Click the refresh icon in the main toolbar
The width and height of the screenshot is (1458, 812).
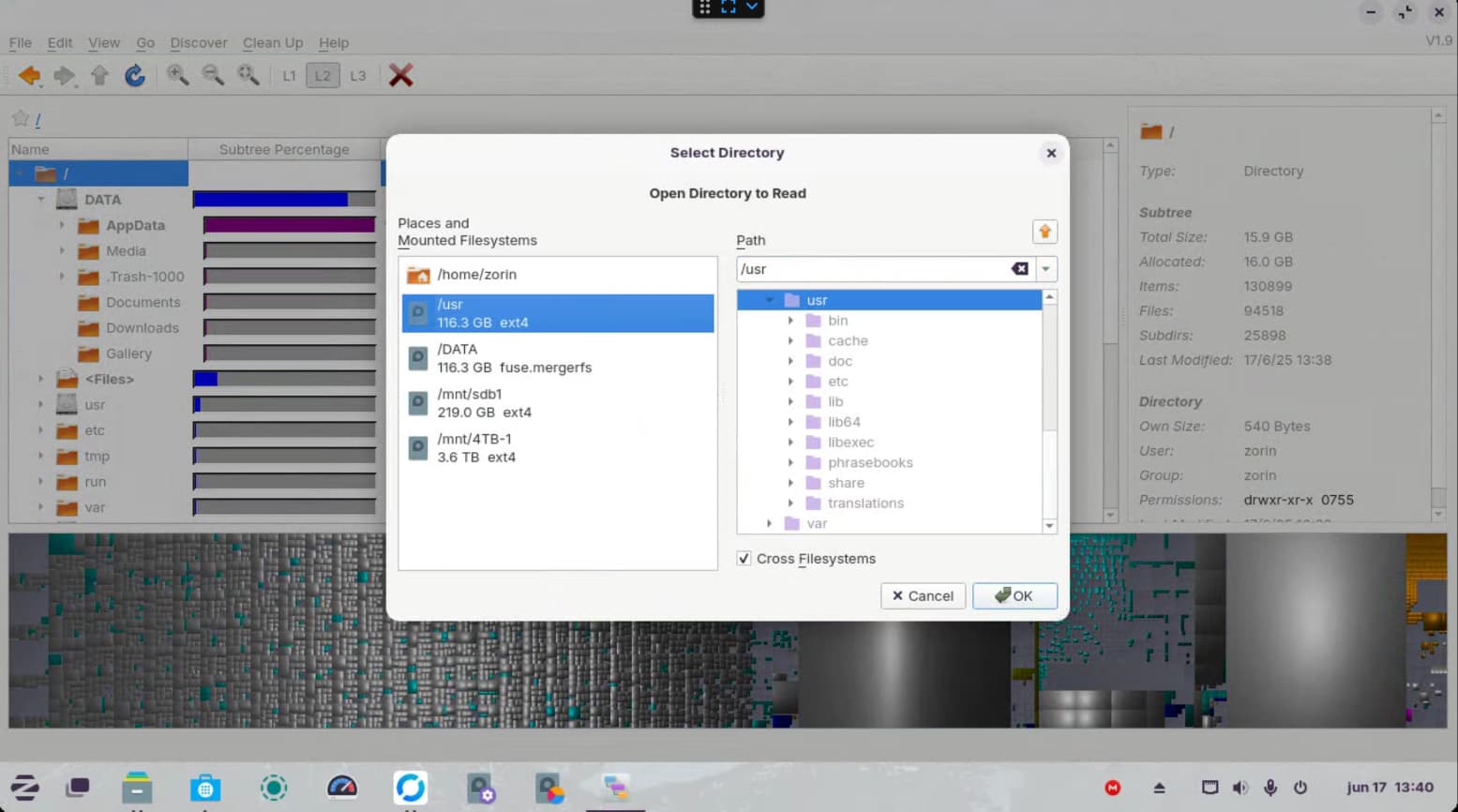click(x=135, y=76)
